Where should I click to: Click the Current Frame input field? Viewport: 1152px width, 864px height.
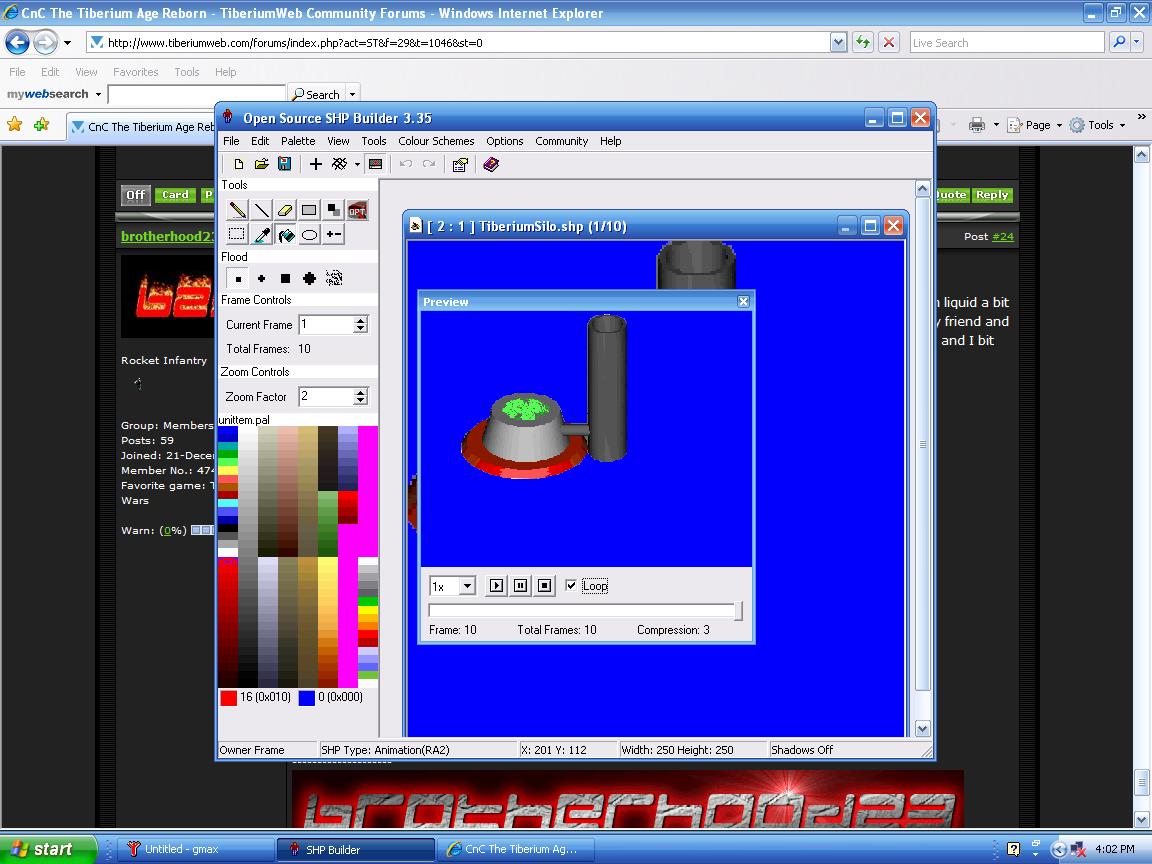(325, 325)
